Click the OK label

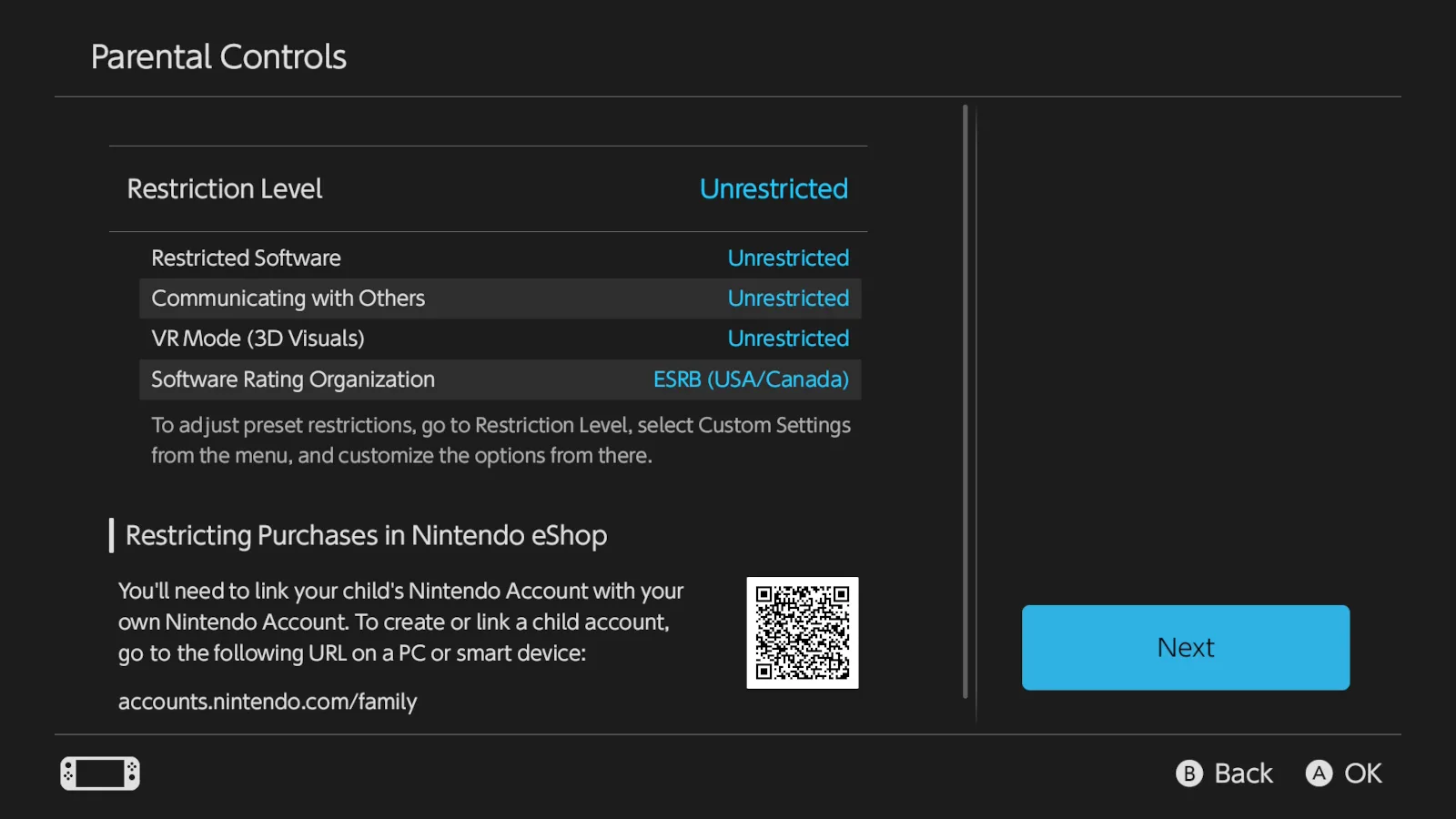tap(1362, 773)
